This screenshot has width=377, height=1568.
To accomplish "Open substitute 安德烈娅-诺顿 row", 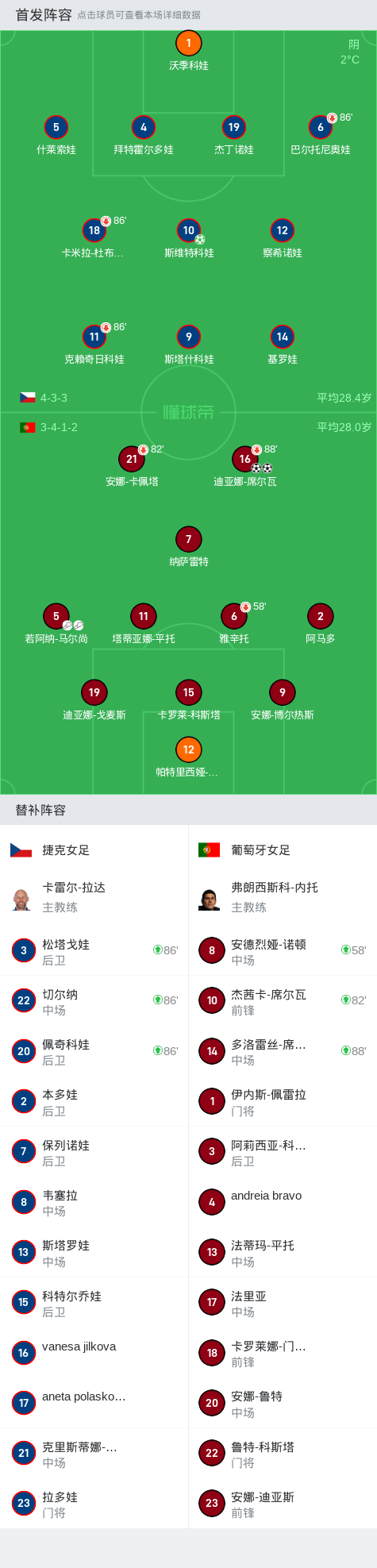I will point(283,950).
